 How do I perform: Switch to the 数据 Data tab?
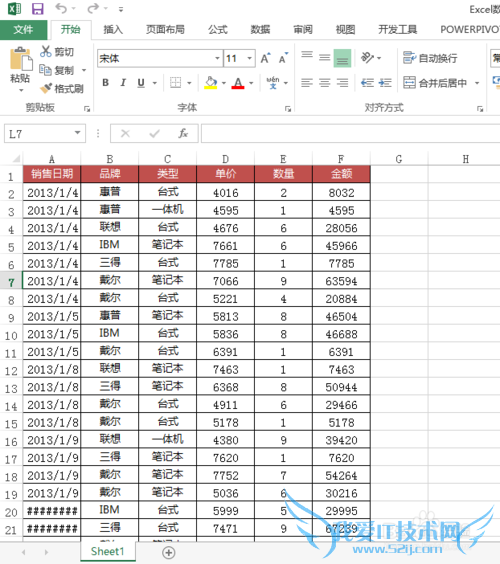260,29
